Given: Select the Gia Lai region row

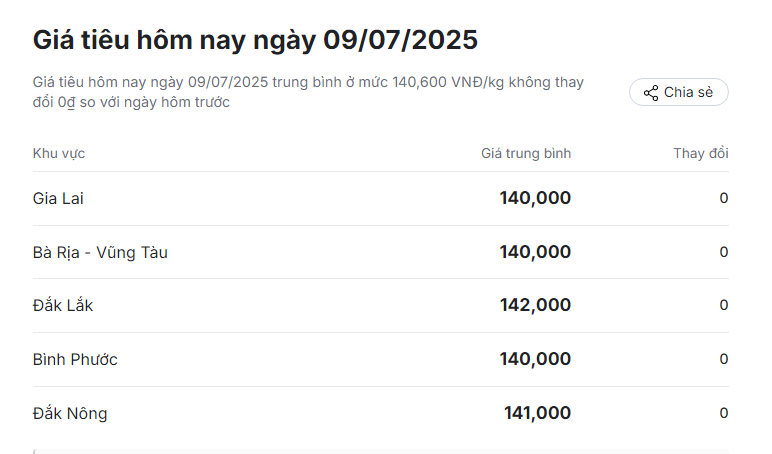Looking at the screenshot, I should click(381, 198).
